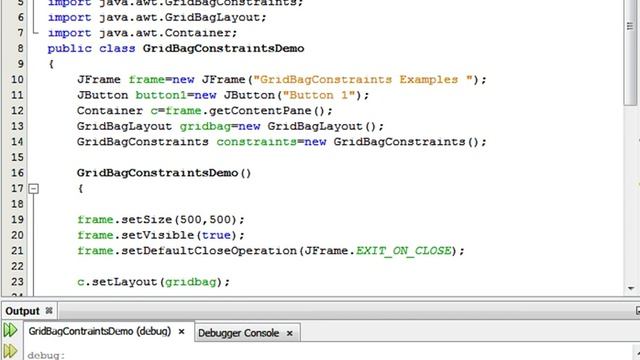
Task: Click 'import java.awt.Container' line
Action: pyautogui.click(x=142, y=33)
